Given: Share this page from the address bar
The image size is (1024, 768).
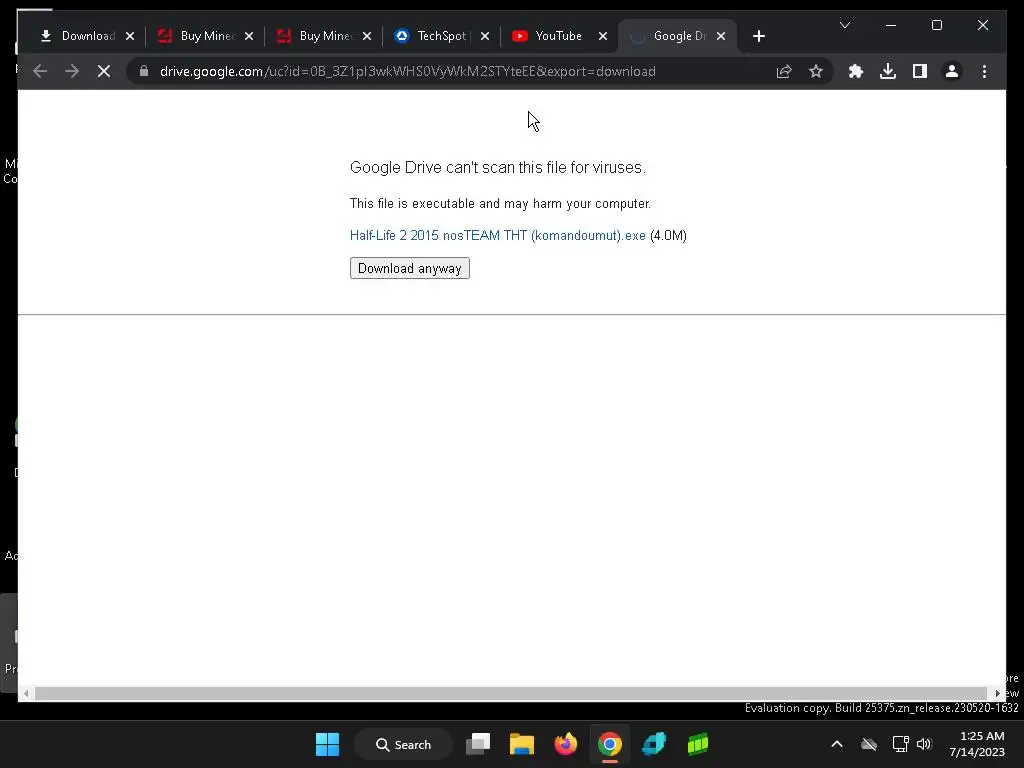Looking at the screenshot, I should 784,71.
